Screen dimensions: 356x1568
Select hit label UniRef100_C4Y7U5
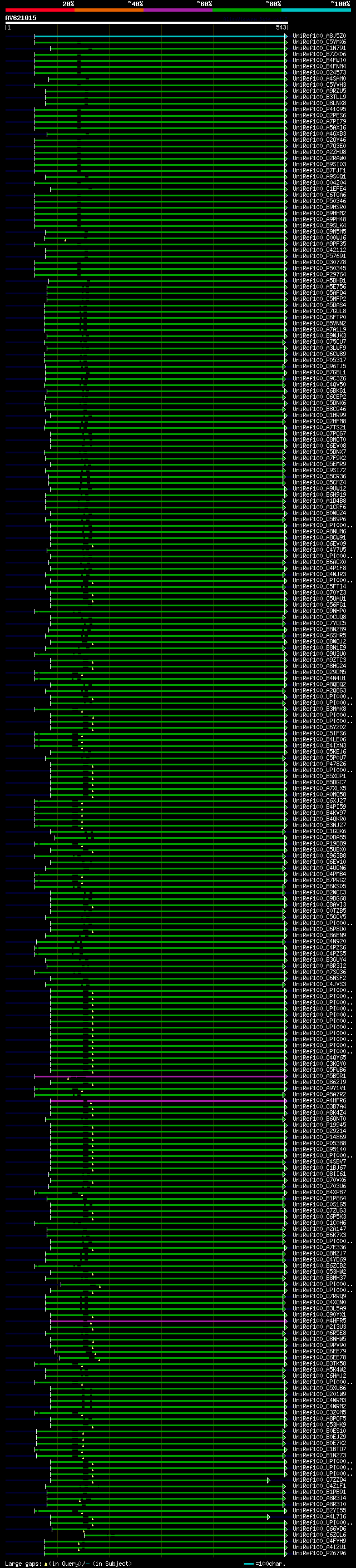pyautogui.click(x=319, y=550)
